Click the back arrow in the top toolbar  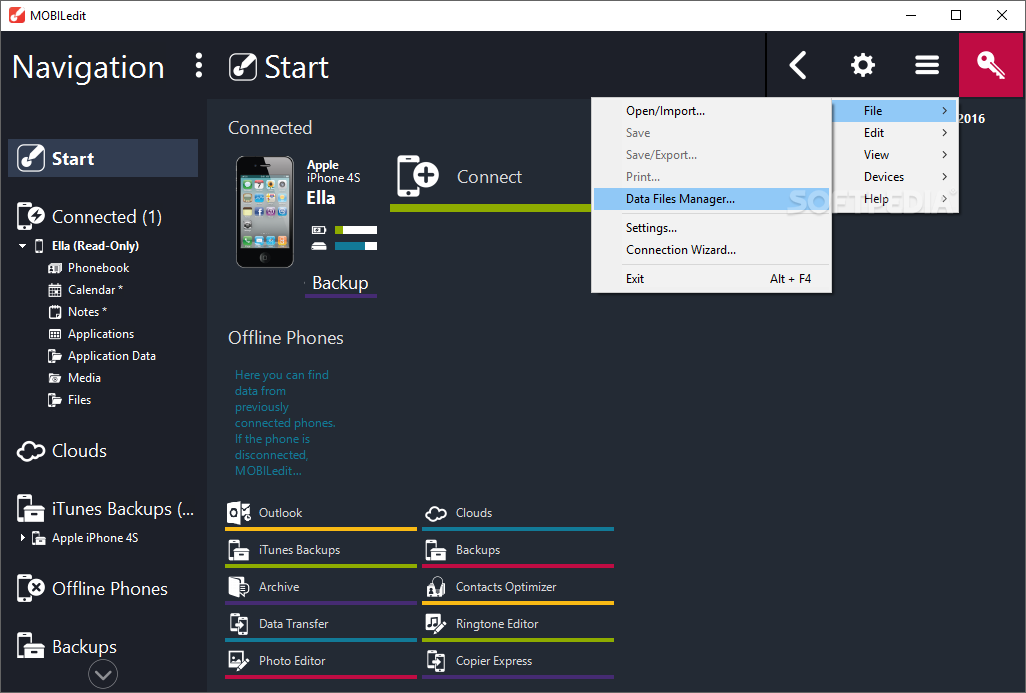[798, 65]
